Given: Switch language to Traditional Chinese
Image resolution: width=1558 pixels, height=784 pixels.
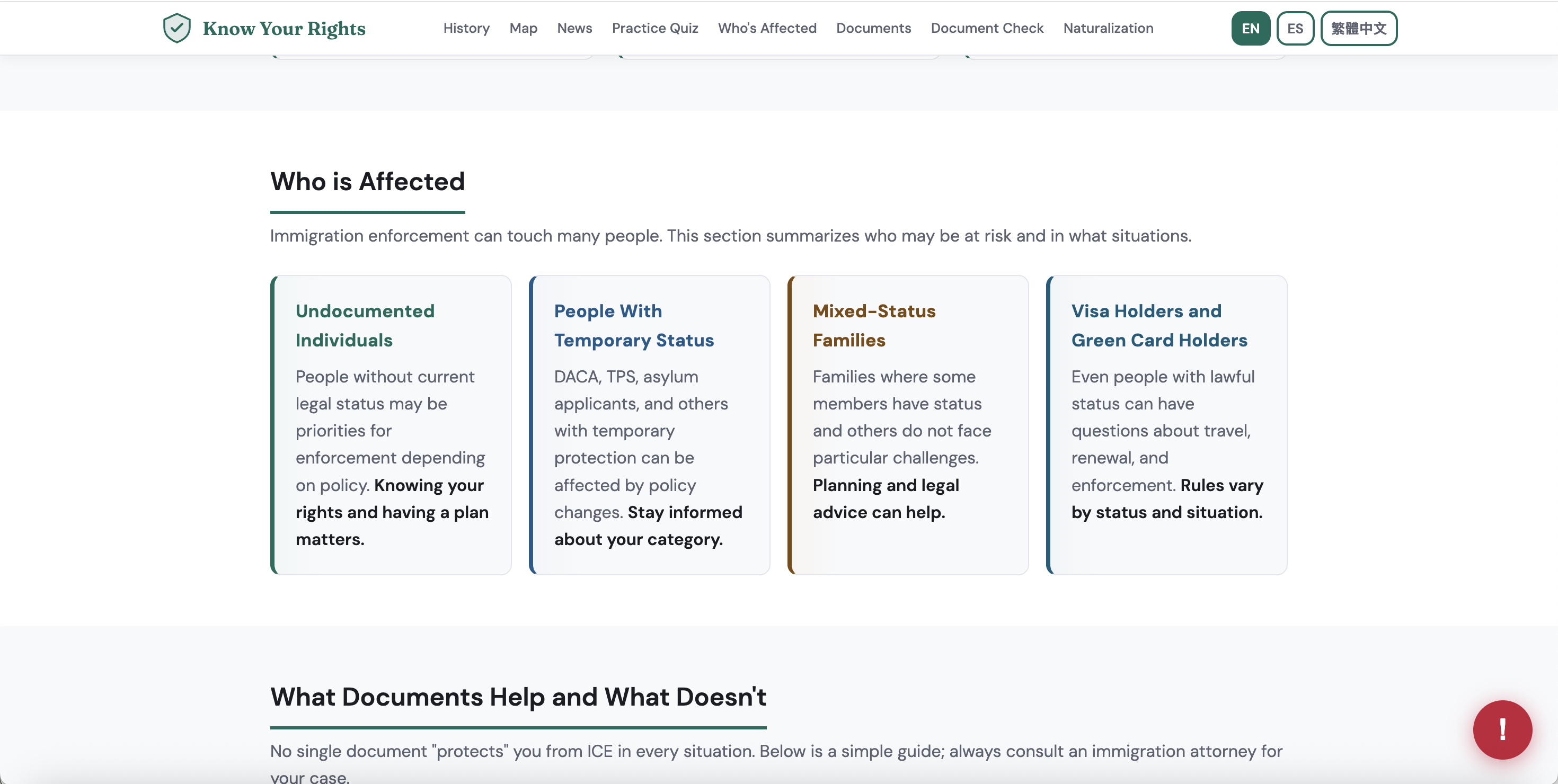Looking at the screenshot, I should point(1358,29).
